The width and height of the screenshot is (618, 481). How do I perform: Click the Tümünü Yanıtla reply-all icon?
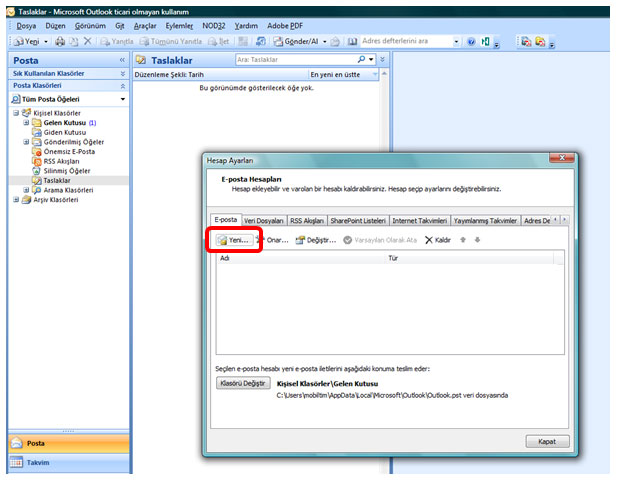[171, 41]
